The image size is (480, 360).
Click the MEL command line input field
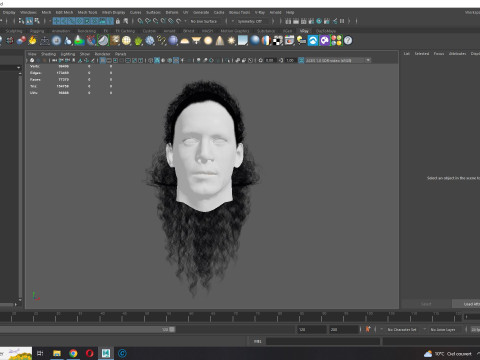[x=323, y=341]
